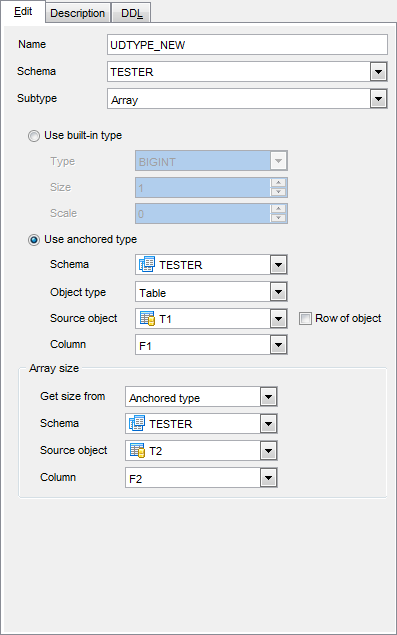Open the anchored type Schema dropdown

tap(278, 265)
